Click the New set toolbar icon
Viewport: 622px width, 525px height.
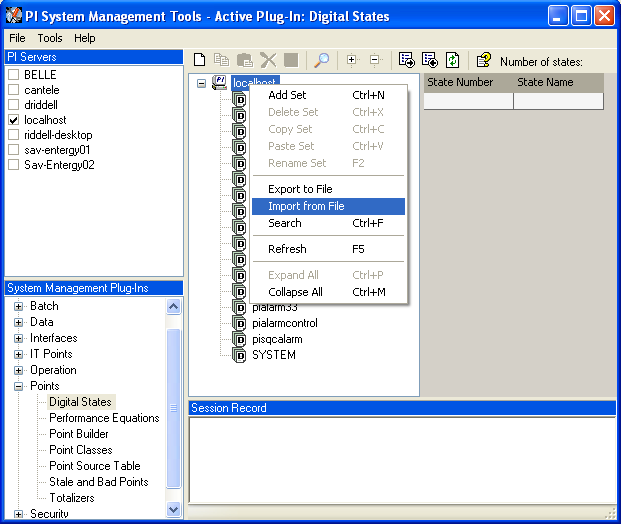click(x=200, y=60)
